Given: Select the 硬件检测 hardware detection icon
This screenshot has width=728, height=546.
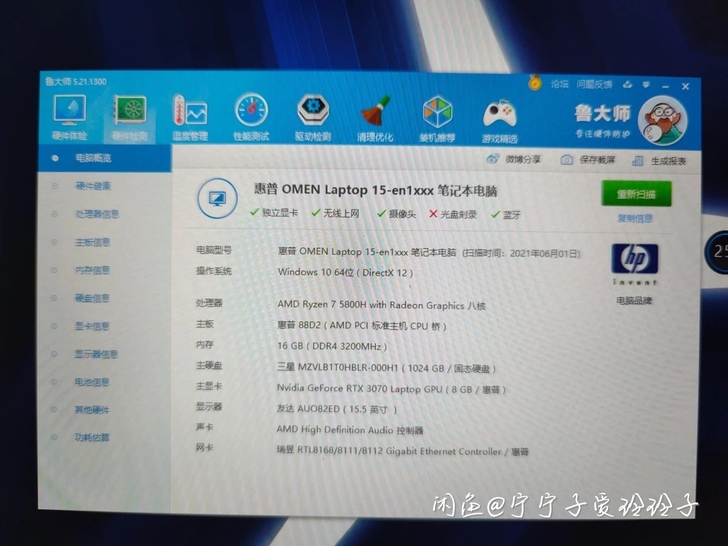Looking at the screenshot, I should coord(131,118).
